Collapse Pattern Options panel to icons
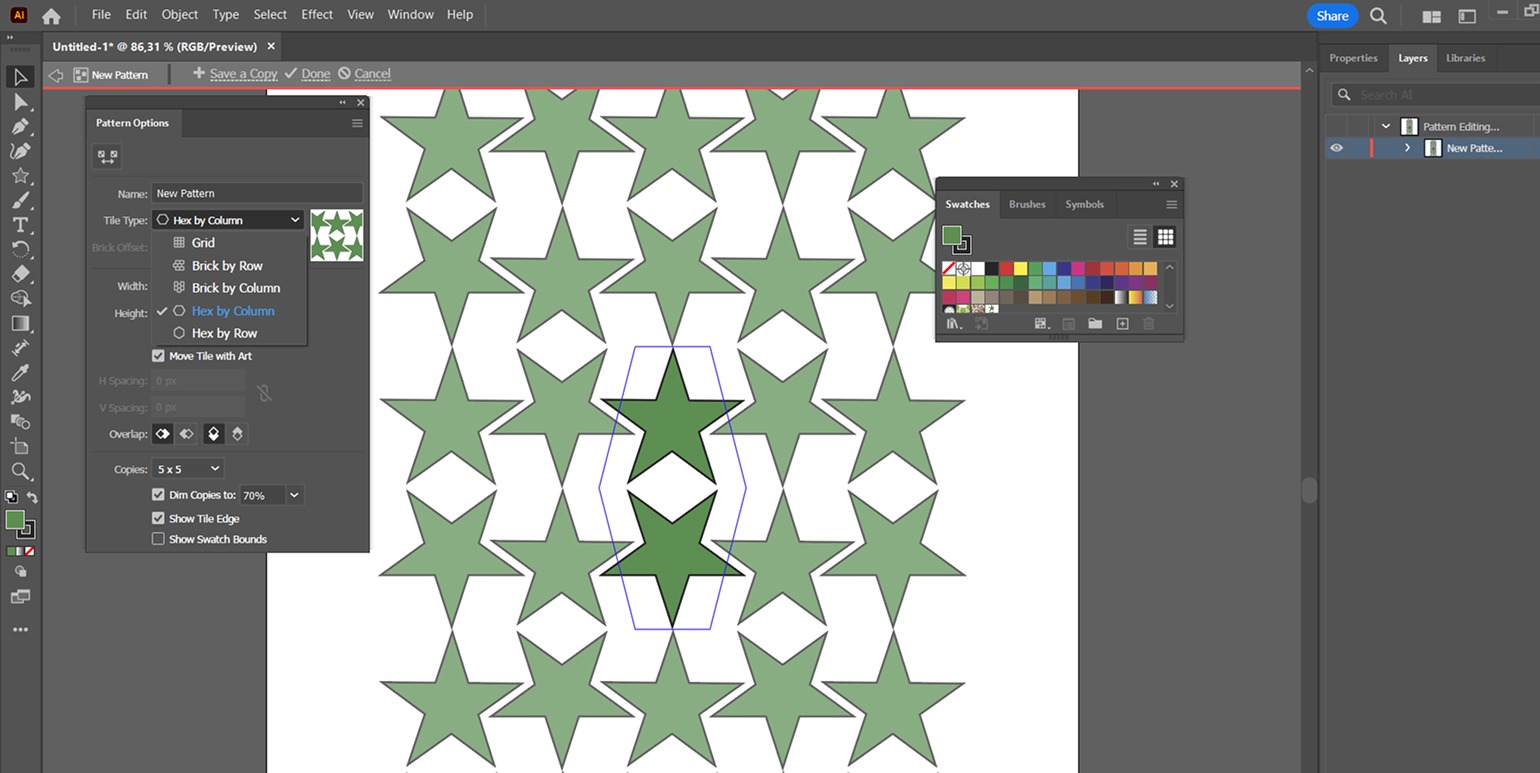 [x=343, y=102]
